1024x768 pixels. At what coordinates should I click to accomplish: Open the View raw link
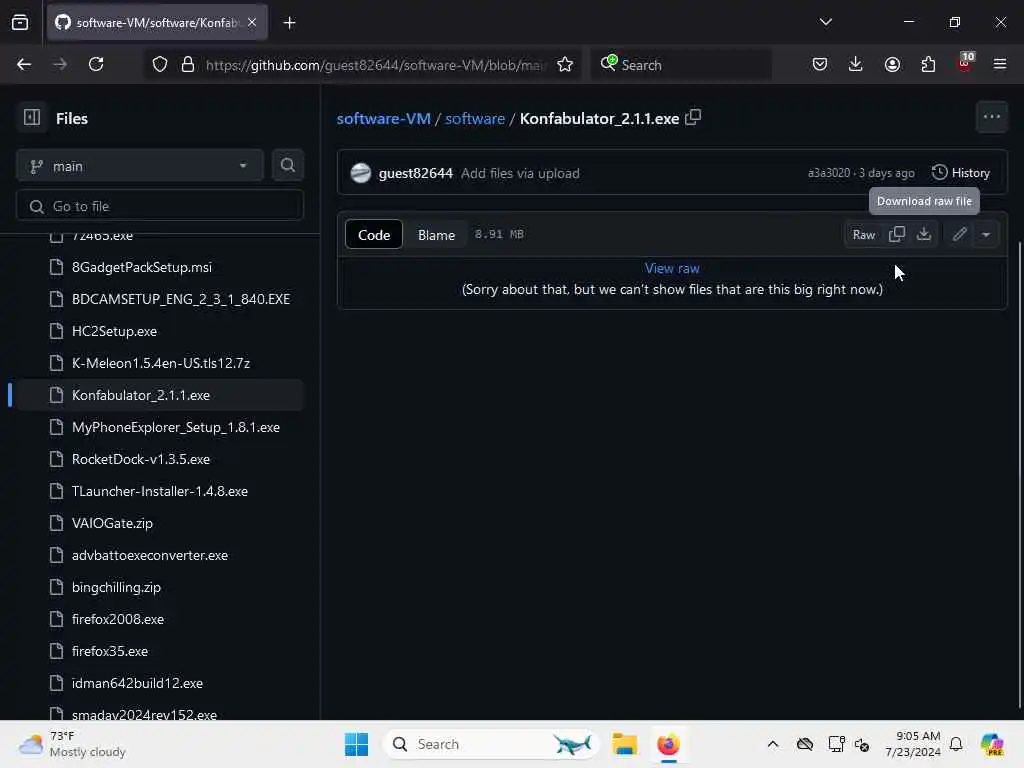672,268
